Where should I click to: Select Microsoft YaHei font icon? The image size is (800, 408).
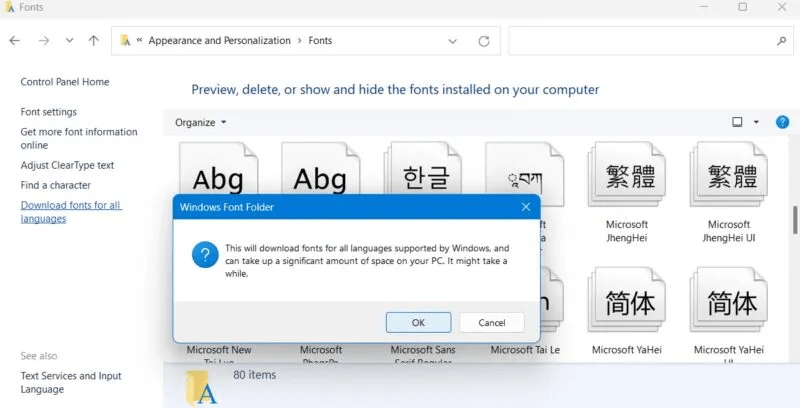pos(627,300)
